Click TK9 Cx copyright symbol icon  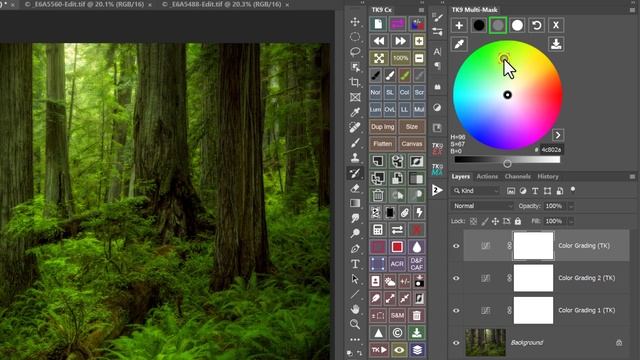[x=397, y=333]
